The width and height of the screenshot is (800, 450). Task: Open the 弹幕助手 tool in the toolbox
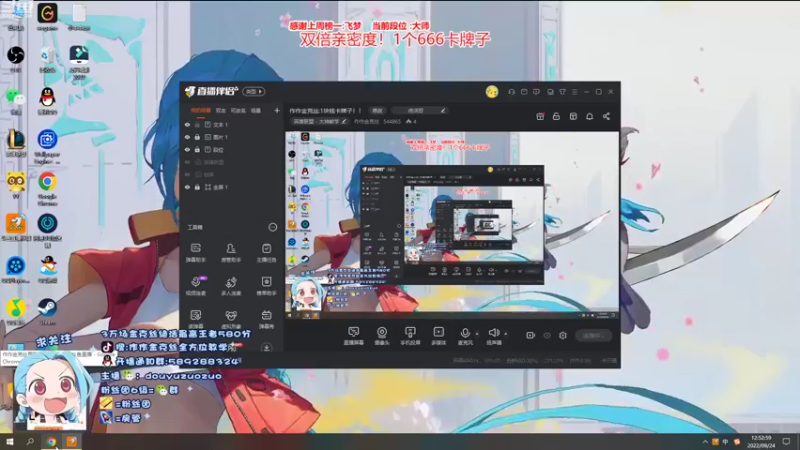pos(195,253)
